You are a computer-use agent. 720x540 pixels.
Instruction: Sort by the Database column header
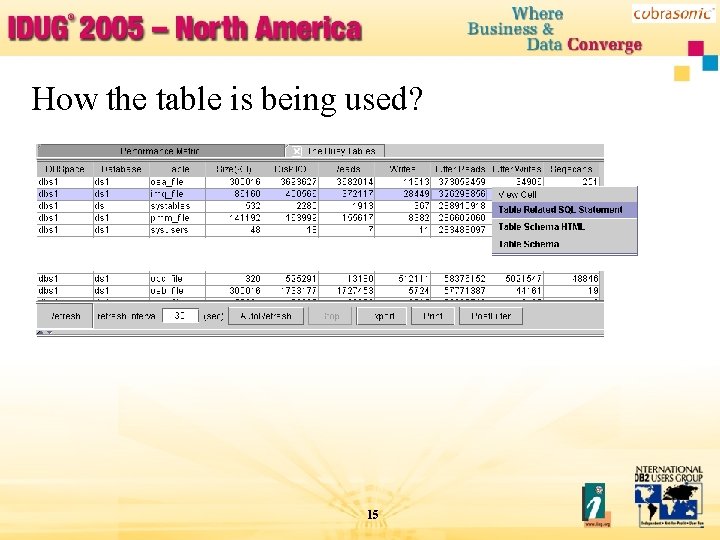click(x=121, y=169)
